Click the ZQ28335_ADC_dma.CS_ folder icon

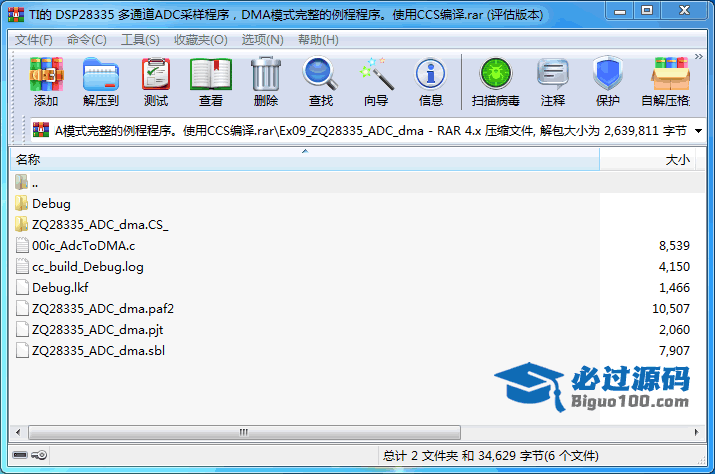point(21,224)
